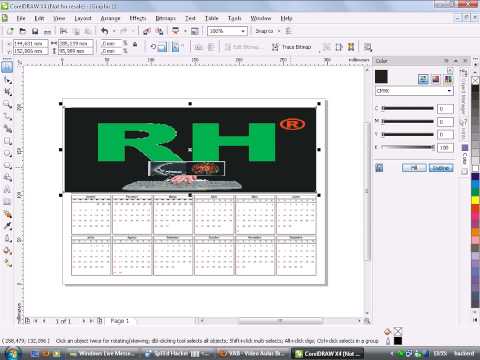480x360 pixels.
Task: Switch to Windows Live Messenger taskbar item
Action: [102, 353]
